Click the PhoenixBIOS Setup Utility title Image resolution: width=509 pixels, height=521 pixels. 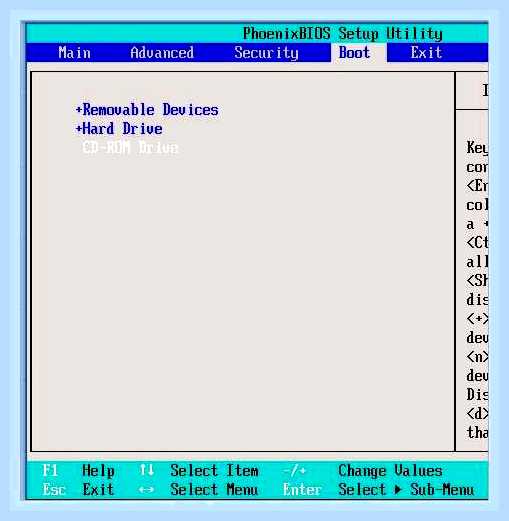343,34
